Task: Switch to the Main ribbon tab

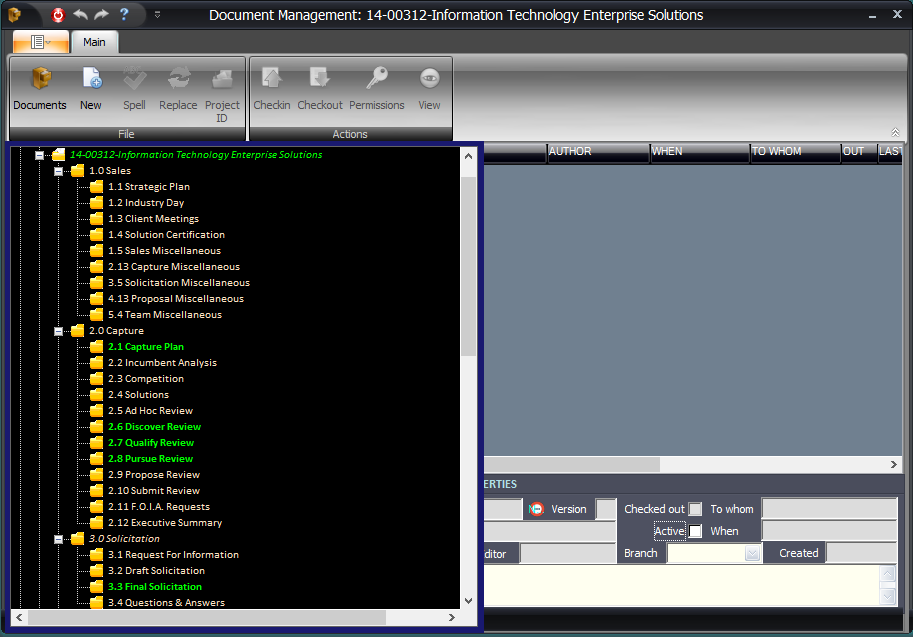Action: [x=94, y=42]
